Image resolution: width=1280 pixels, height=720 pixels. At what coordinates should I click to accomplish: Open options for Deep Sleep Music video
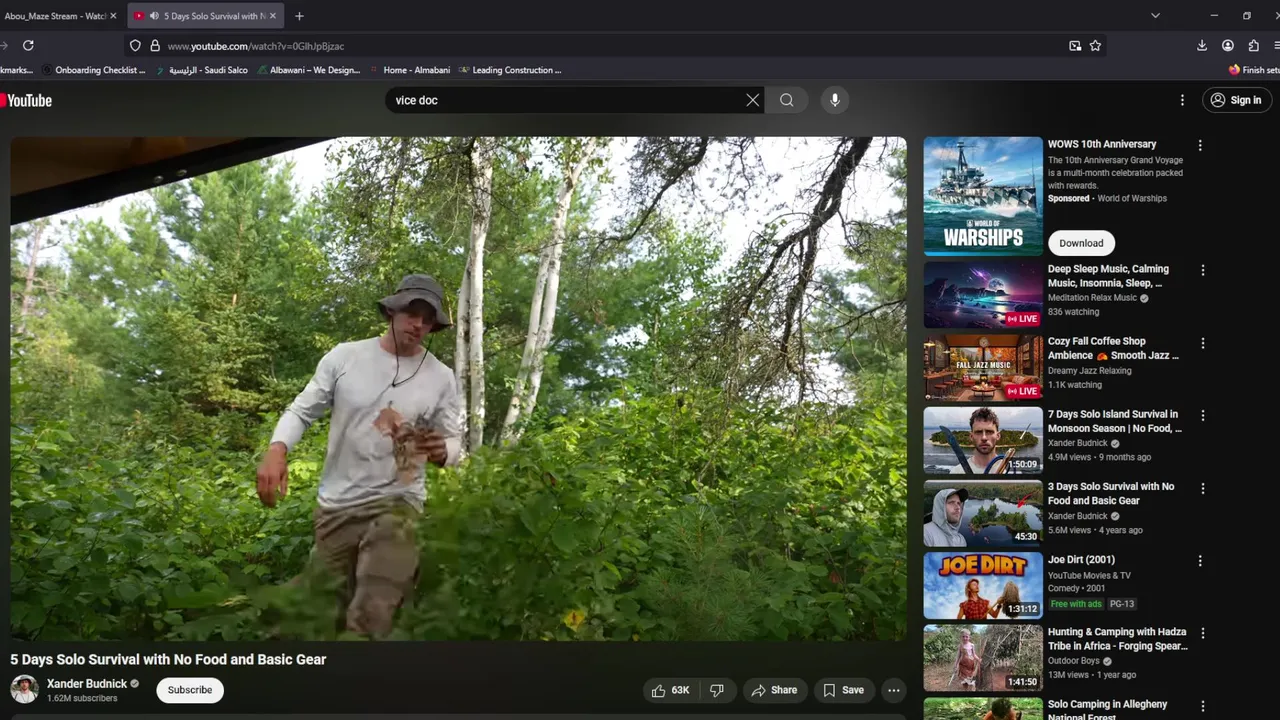coord(1202,270)
